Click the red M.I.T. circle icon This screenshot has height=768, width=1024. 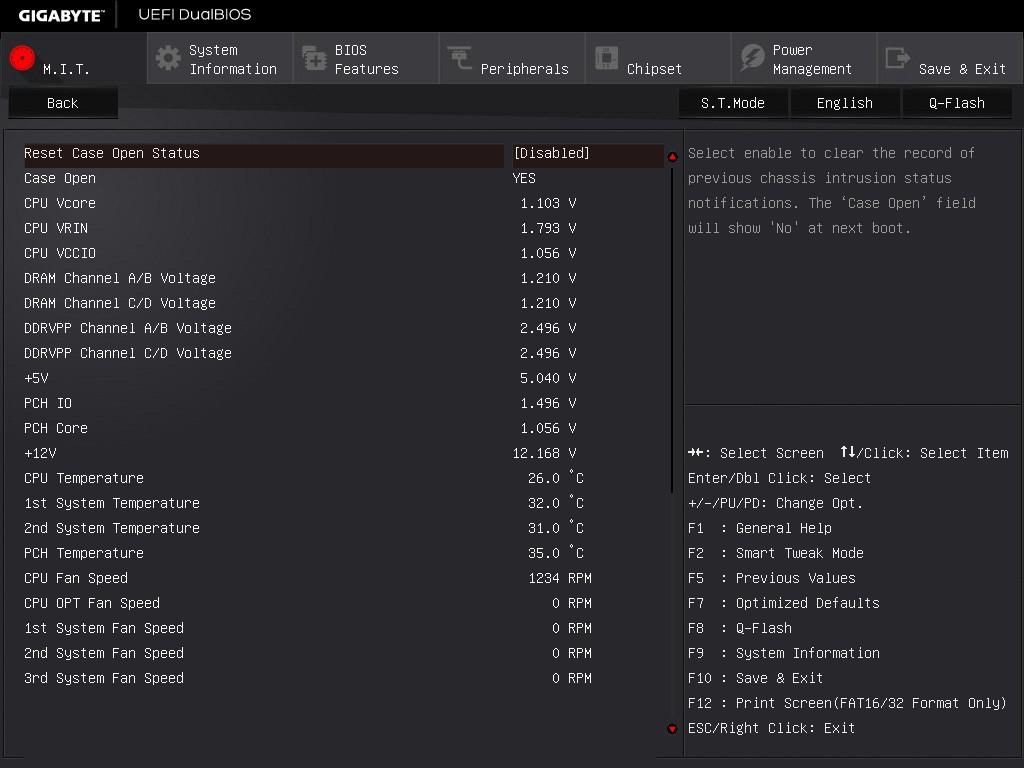pyautogui.click(x=22, y=58)
